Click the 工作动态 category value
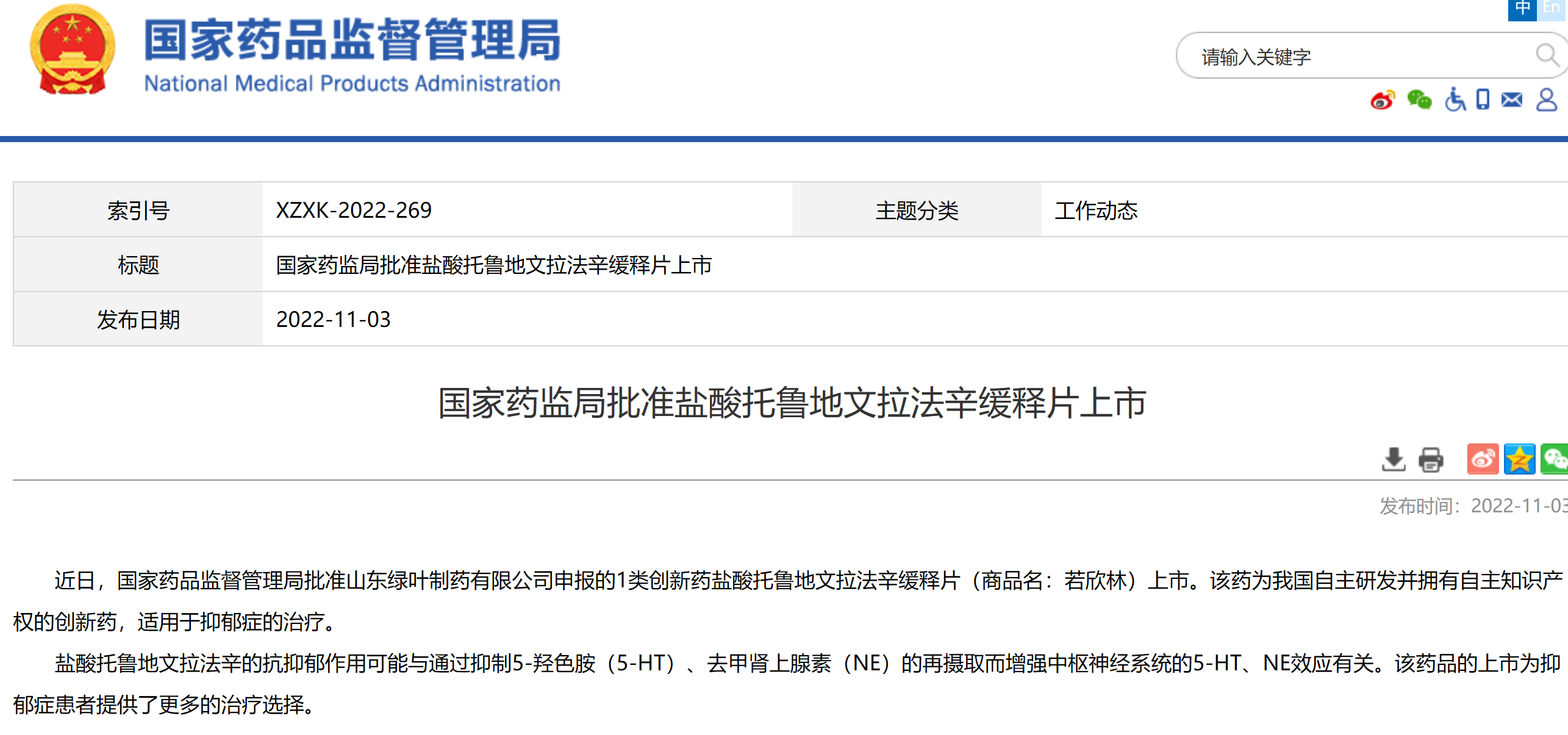 tap(1096, 210)
